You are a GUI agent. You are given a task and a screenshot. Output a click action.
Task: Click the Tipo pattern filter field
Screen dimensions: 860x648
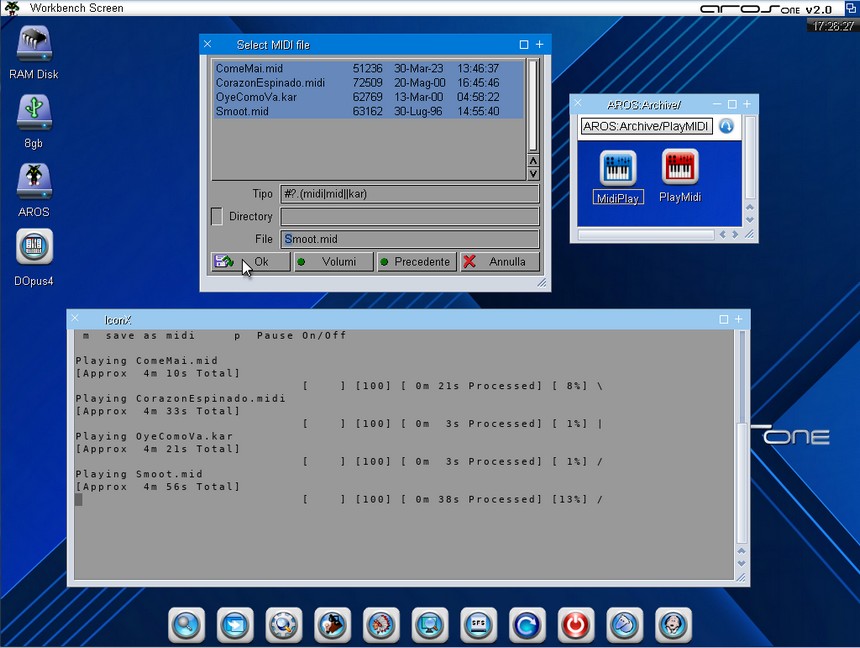409,194
